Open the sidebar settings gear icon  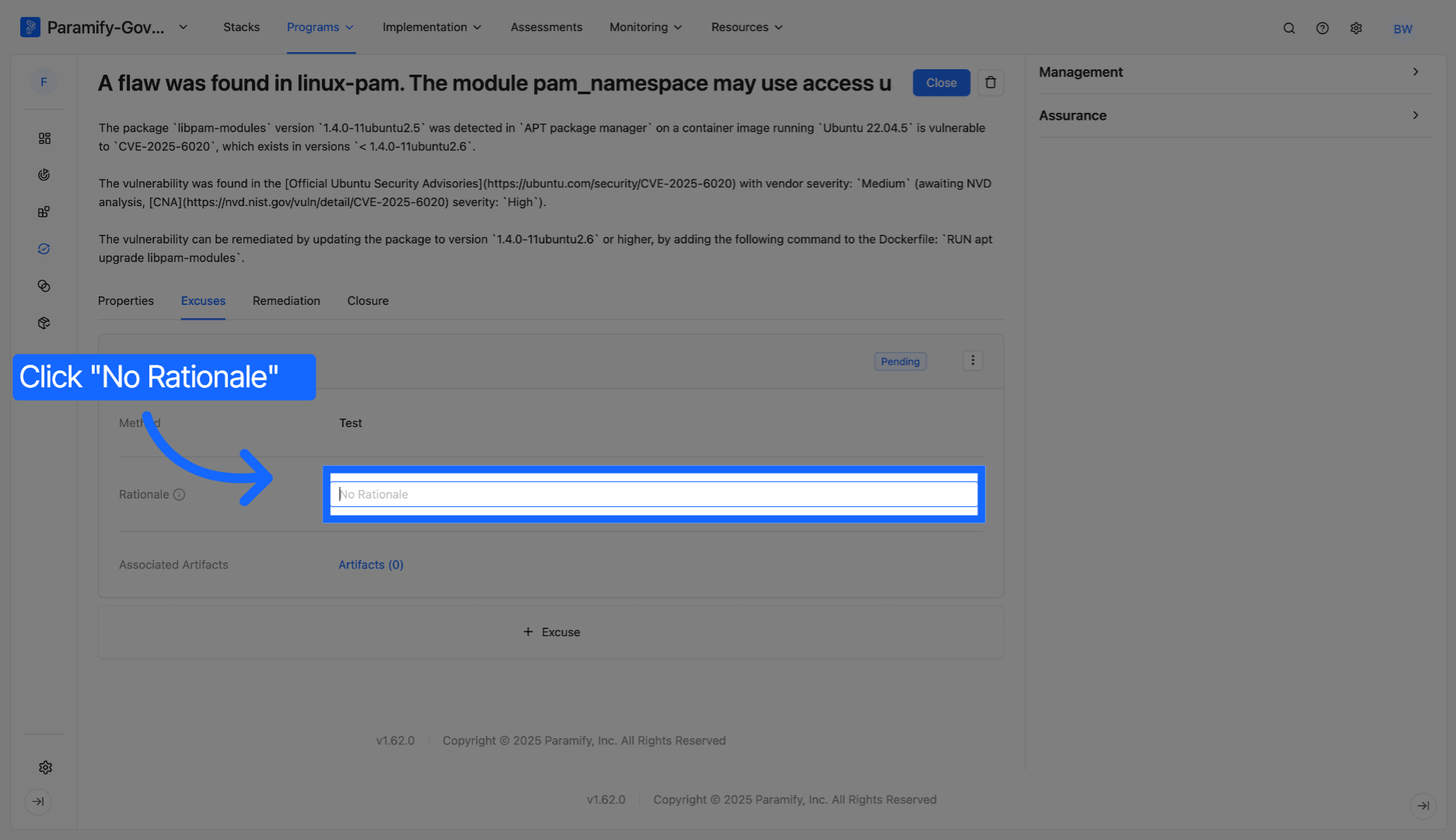point(45,768)
